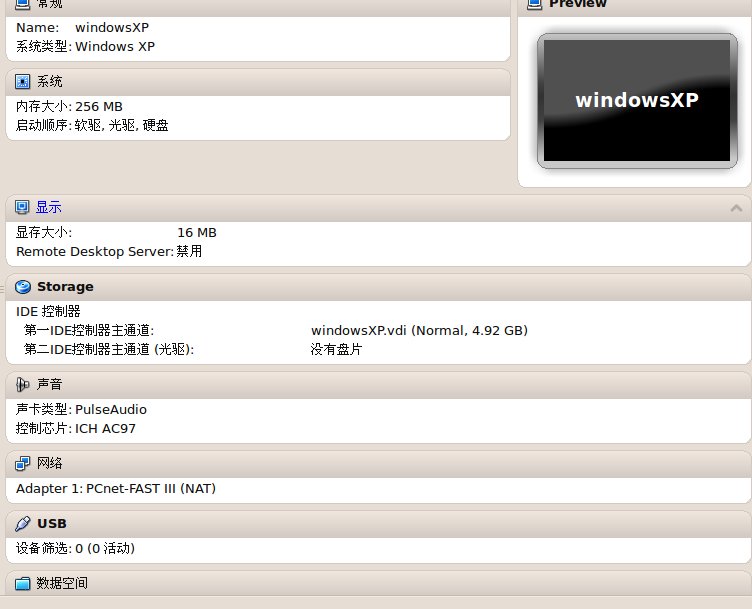Viewport: 752px width, 609px height.
Task: Select the ICH AC97 controller value
Action: 105,429
